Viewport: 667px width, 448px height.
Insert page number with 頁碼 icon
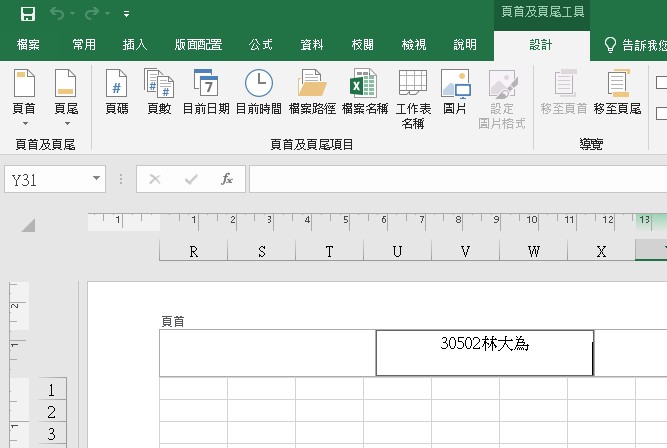(117, 92)
